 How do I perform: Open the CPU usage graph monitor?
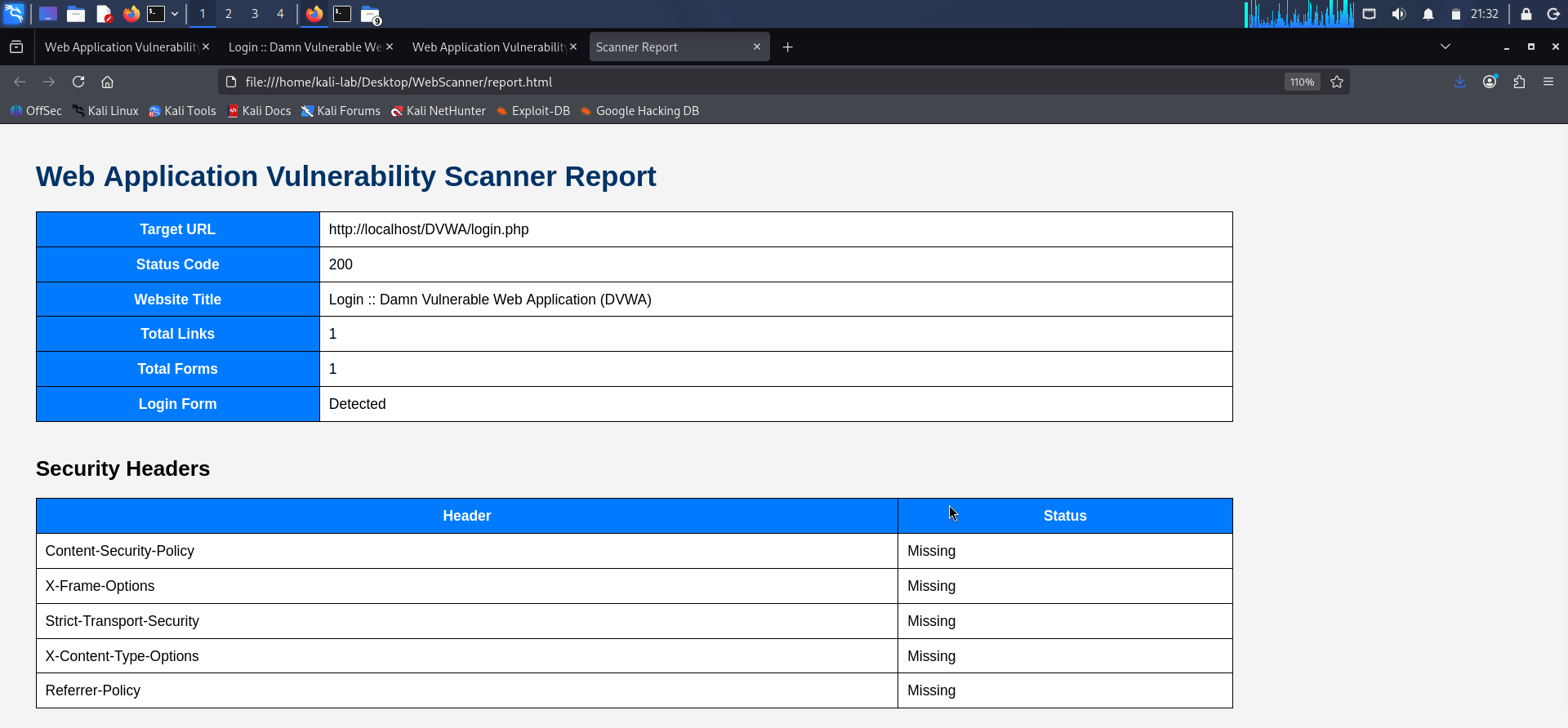click(x=1298, y=14)
